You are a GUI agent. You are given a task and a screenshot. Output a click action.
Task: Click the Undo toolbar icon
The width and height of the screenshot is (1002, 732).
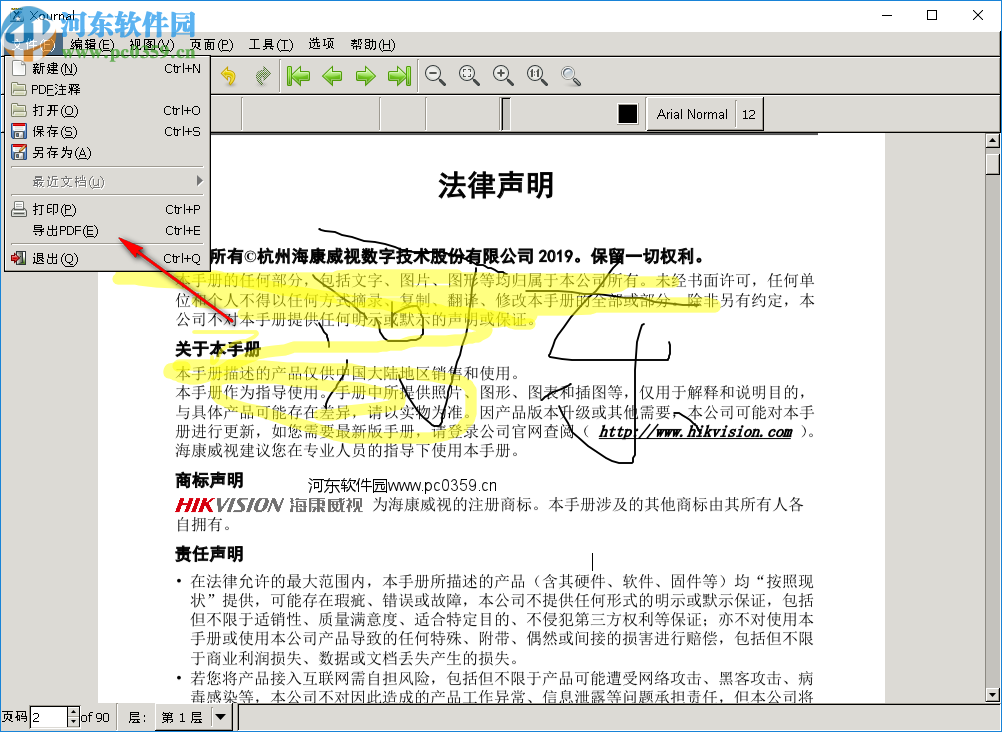coord(228,76)
